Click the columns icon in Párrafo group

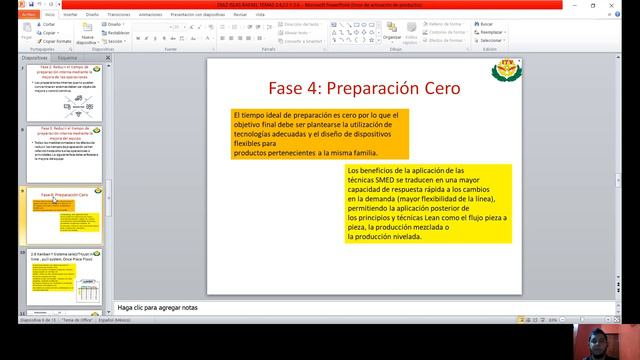point(260,38)
